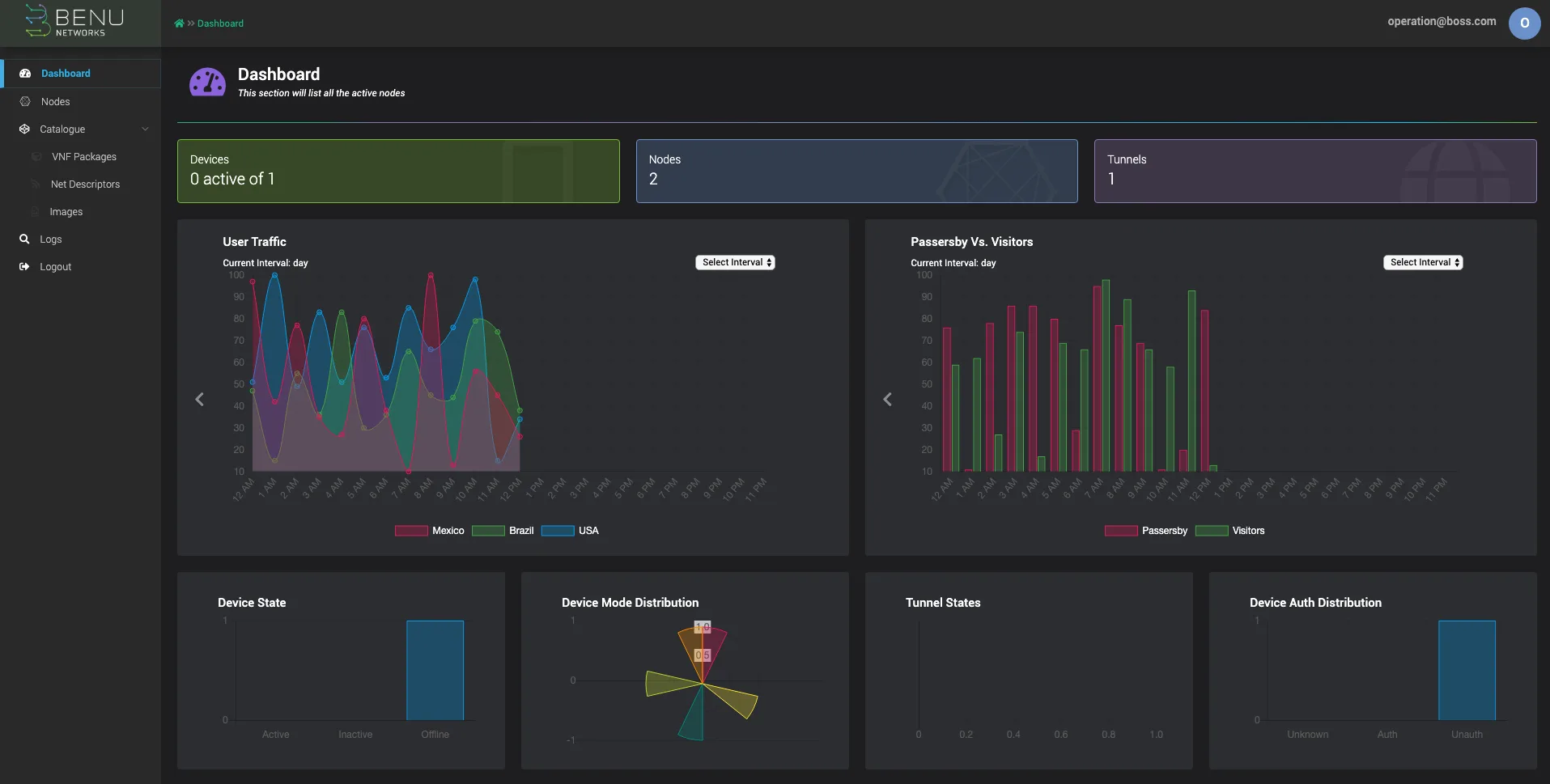Open the Catalogue cube icon

coord(23,129)
